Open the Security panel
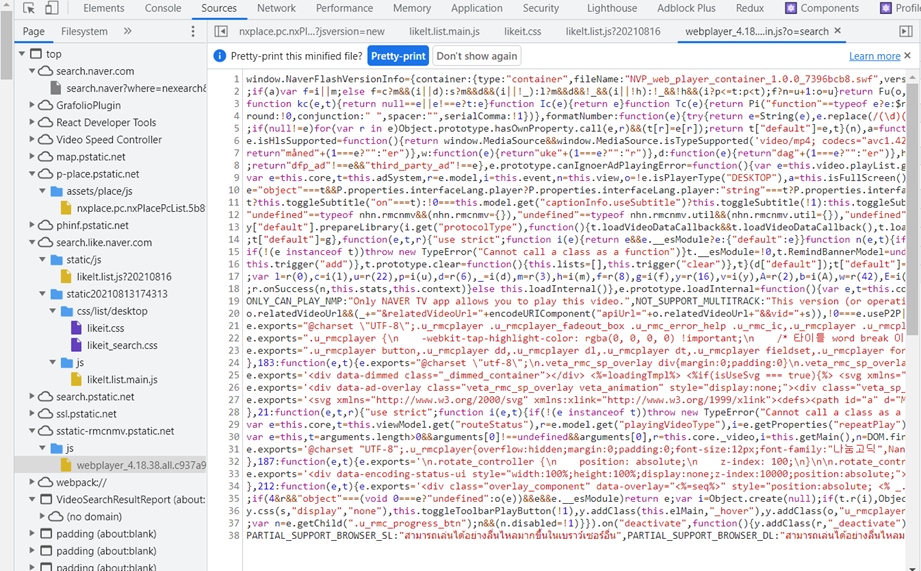 click(x=540, y=8)
